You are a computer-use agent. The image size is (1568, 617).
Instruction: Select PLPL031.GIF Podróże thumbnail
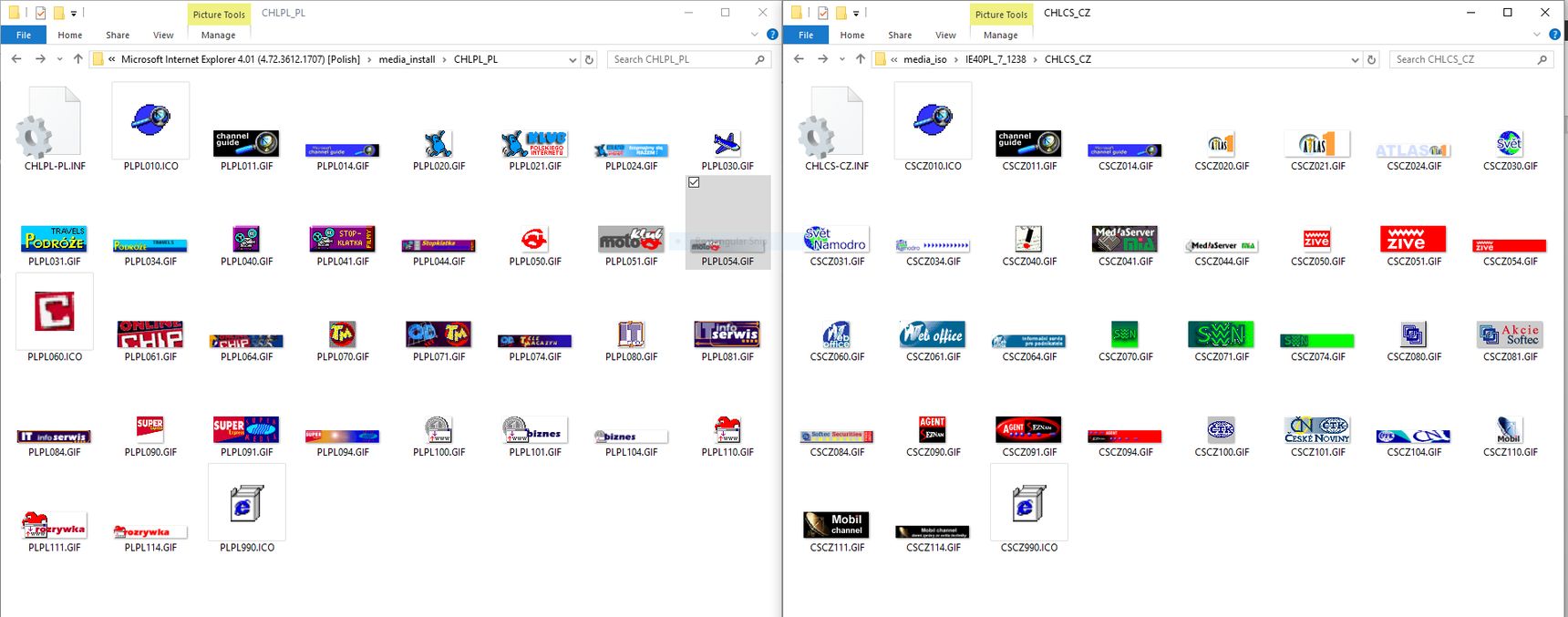[54, 239]
